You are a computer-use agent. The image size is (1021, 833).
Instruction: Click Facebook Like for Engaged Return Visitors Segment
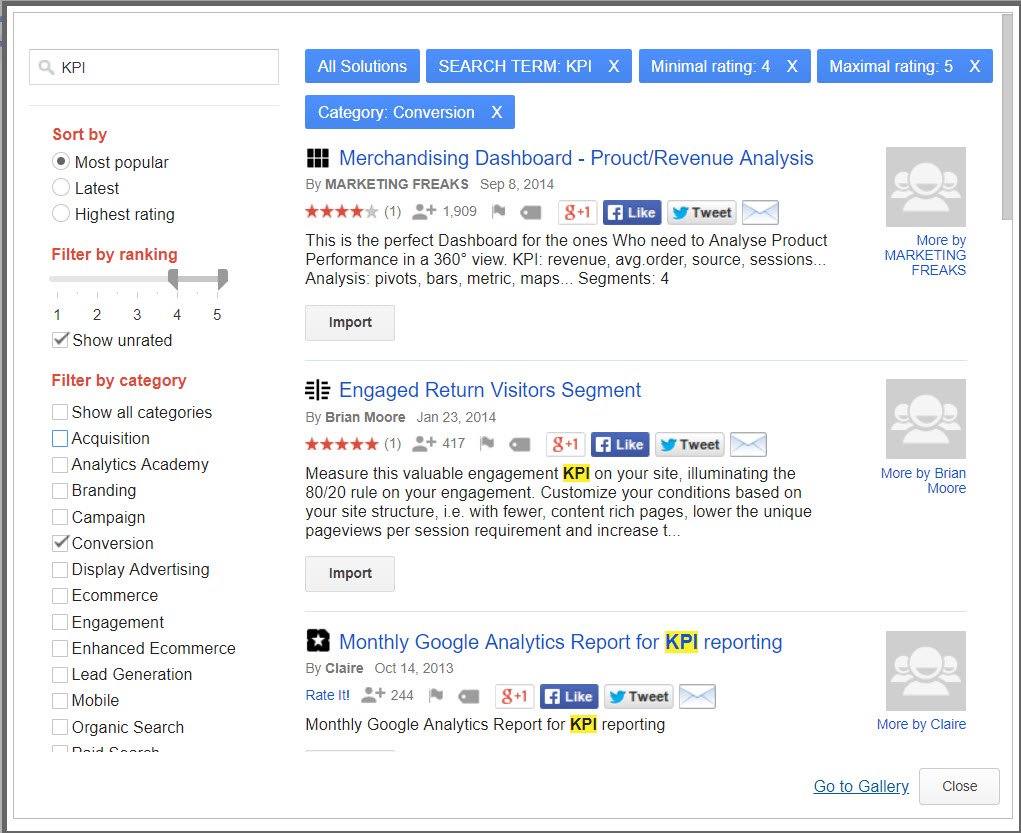[621, 445]
